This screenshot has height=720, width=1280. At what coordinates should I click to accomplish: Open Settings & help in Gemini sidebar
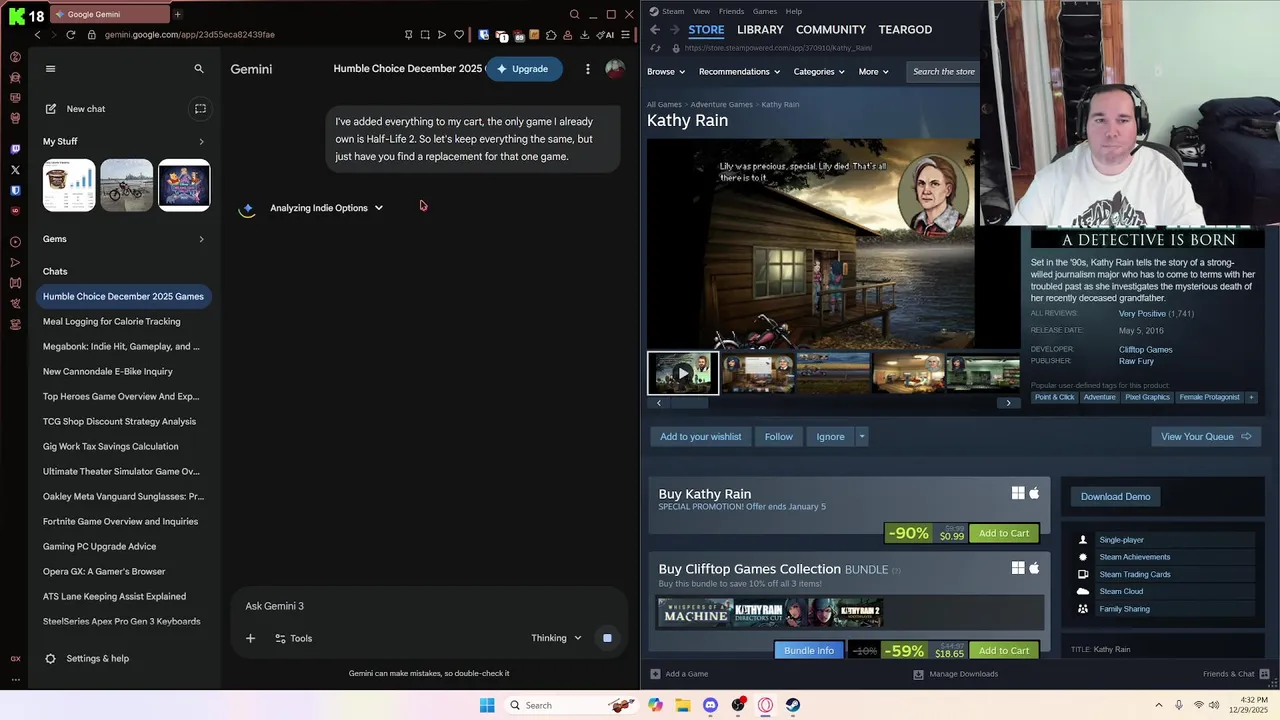[x=87, y=659]
